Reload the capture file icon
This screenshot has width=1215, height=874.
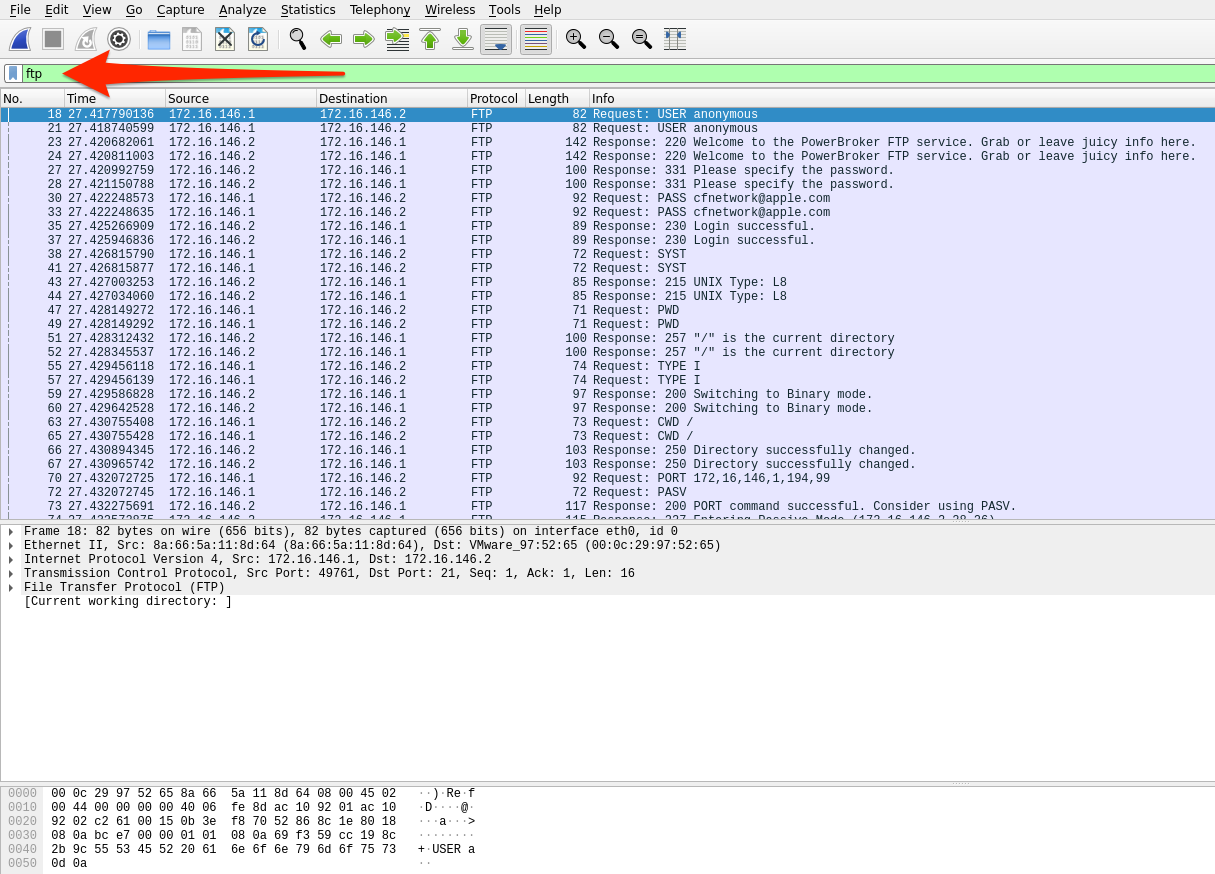tap(258, 39)
